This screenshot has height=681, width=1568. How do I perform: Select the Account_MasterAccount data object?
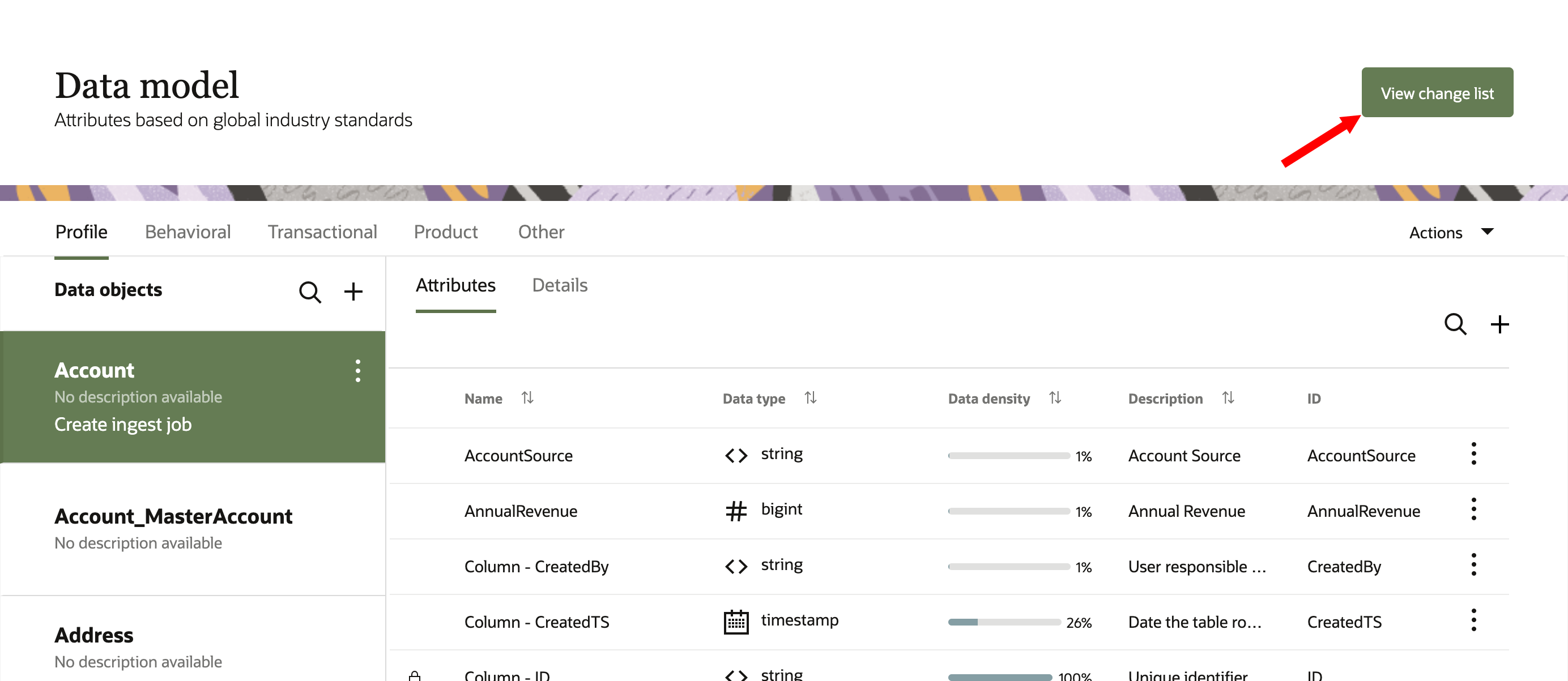click(x=173, y=516)
